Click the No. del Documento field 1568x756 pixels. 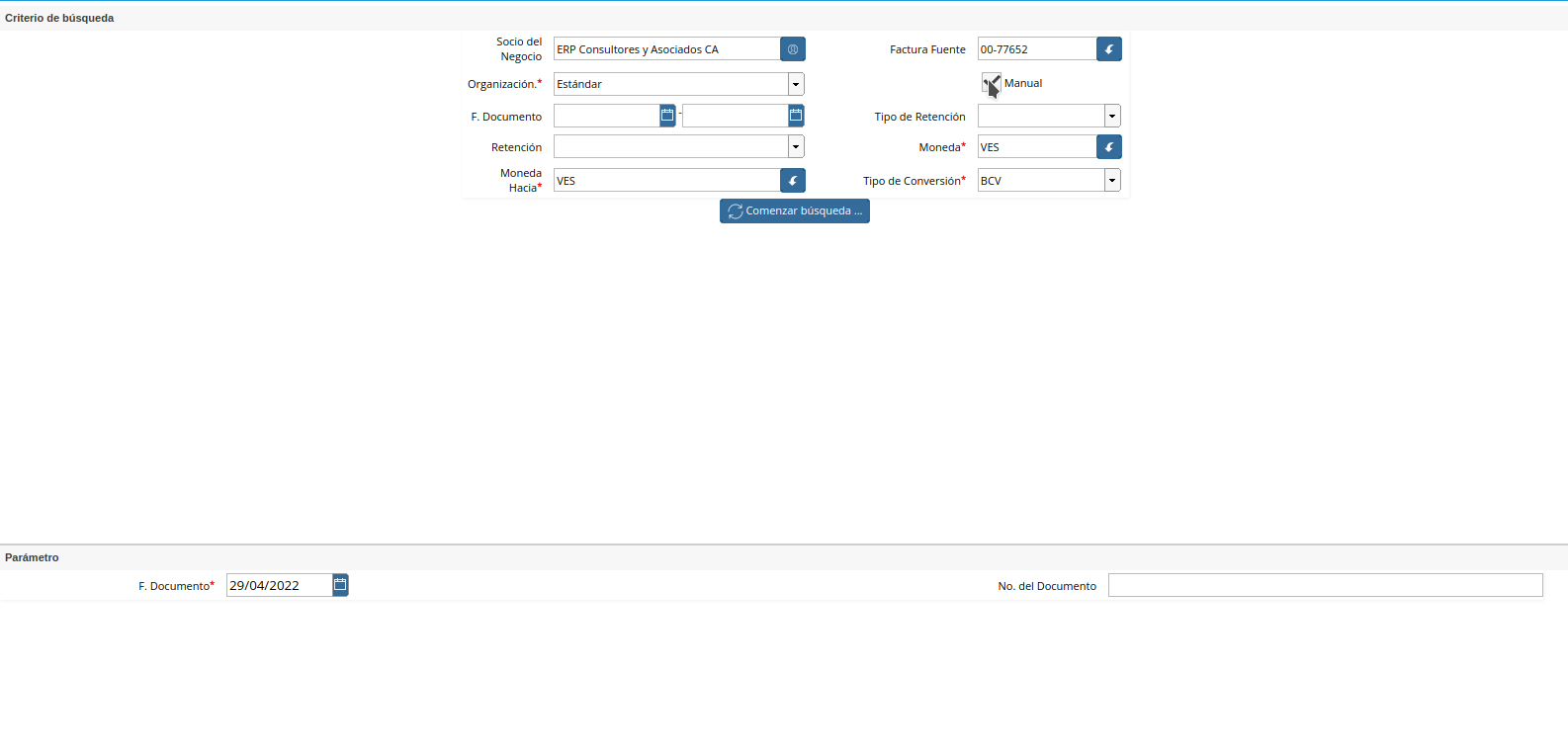click(1326, 585)
